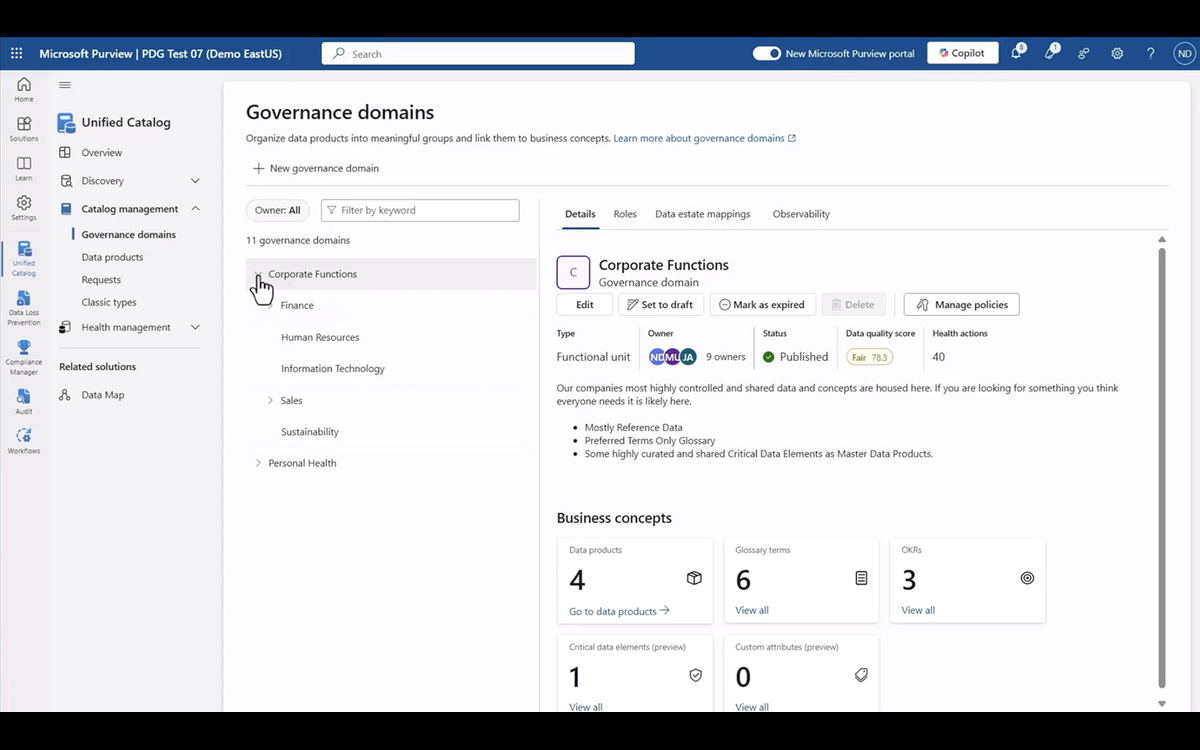Viewport: 1200px width, 750px height.
Task: Open notifications bell icon
Action: (x=1017, y=53)
